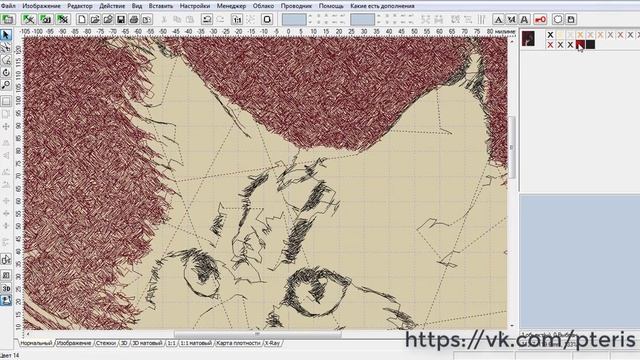Select the dark red color swatch
The image size is (640, 360).
(580, 44)
